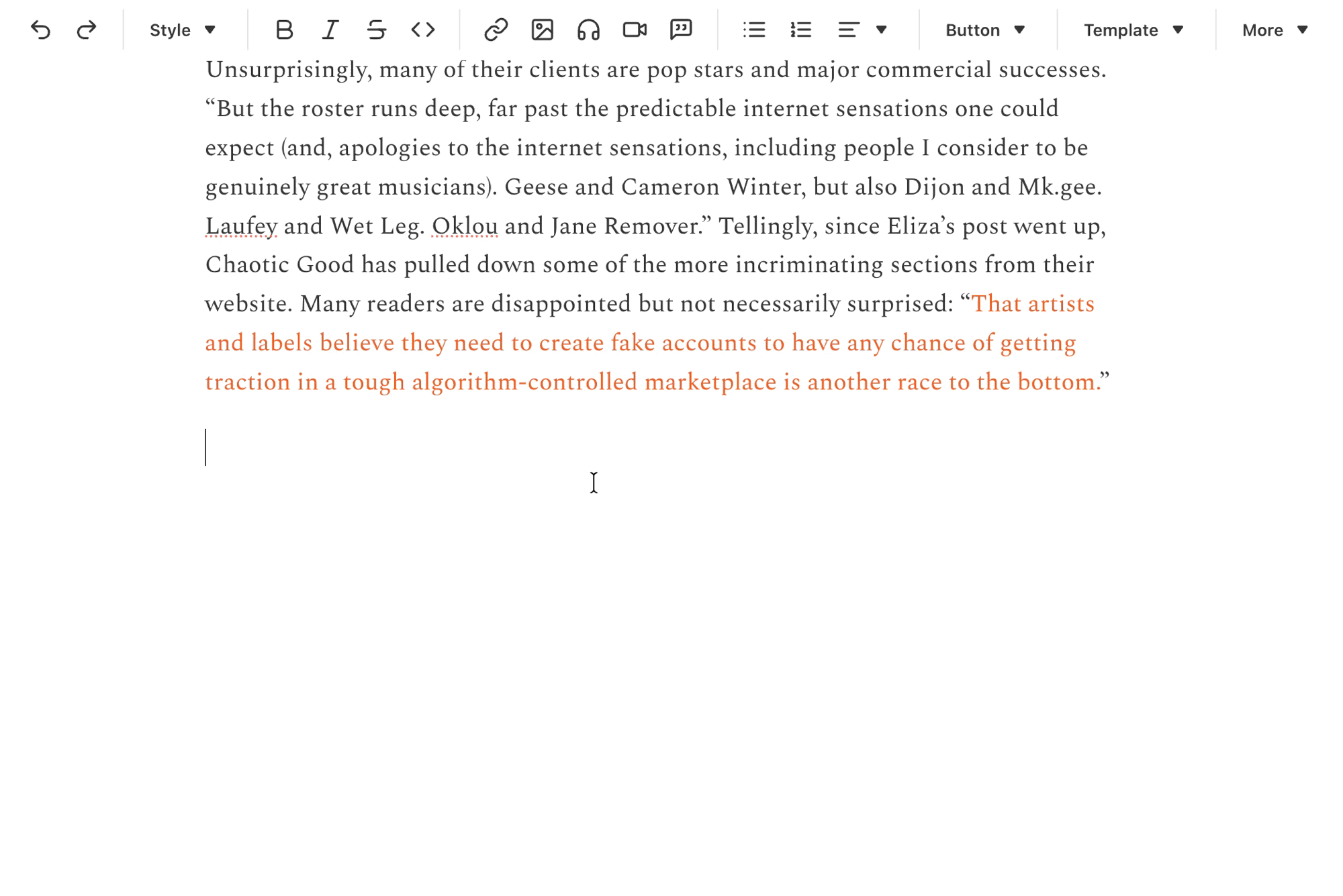1343x896 pixels.
Task: Open the Button dropdown menu
Action: pyautogui.click(x=984, y=30)
